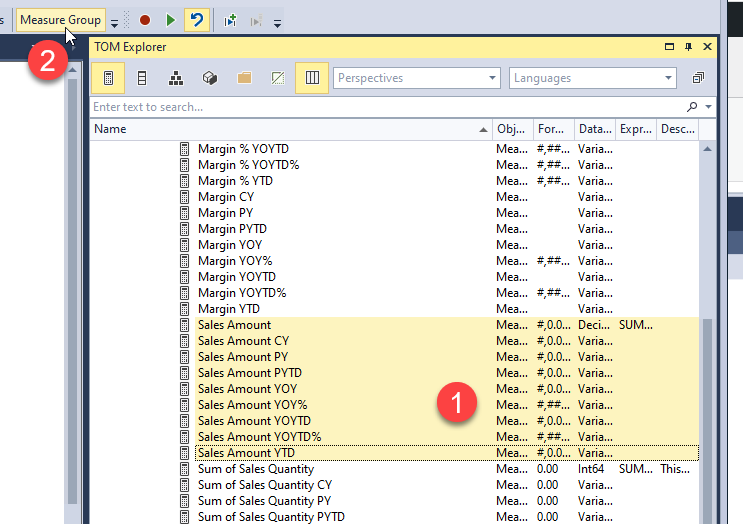743x524 pixels.
Task: Toggle the show hierarchies filter icon
Action: (x=175, y=78)
